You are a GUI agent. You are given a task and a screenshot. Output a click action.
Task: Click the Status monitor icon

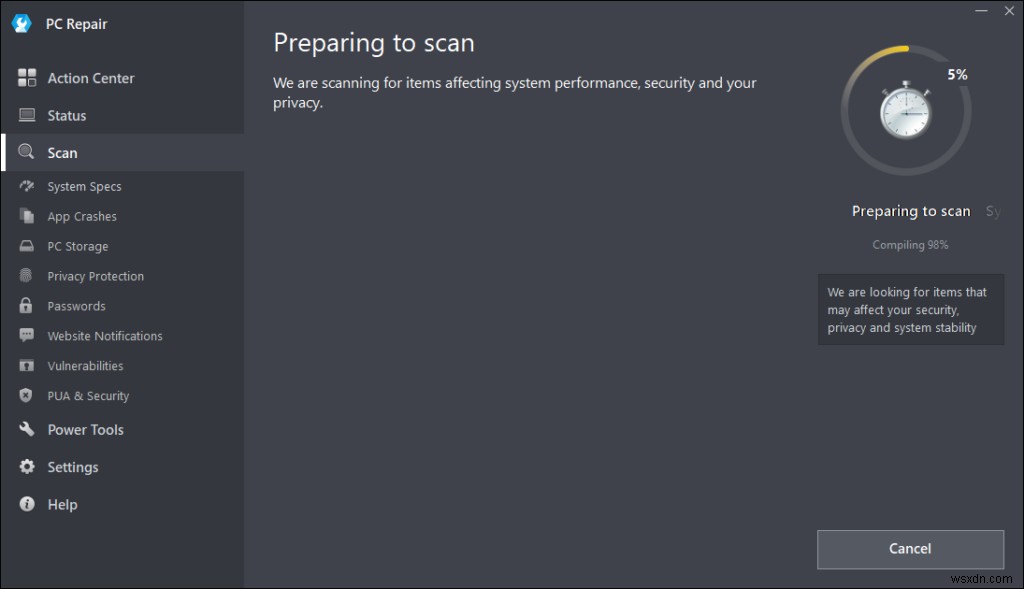(x=27, y=115)
